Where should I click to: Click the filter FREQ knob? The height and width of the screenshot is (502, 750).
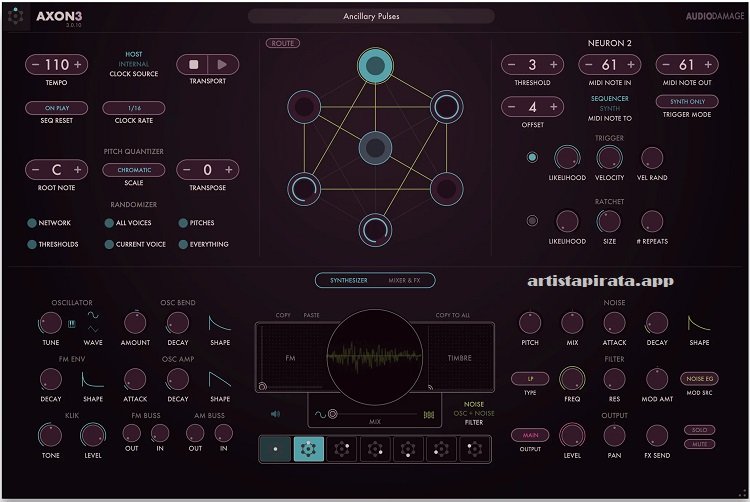(x=572, y=379)
